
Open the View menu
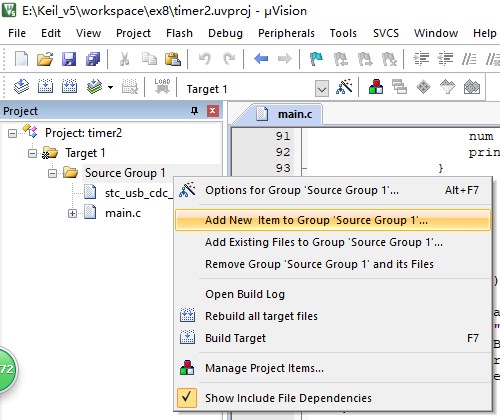coord(88,33)
